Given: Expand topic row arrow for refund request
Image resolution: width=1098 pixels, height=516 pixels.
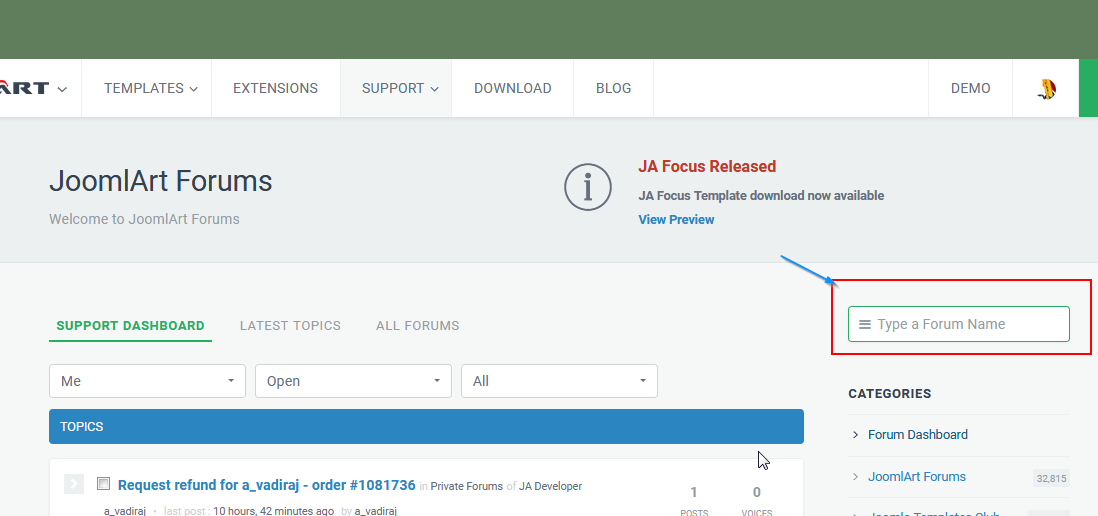Looking at the screenshot, I should pos(74,484).
